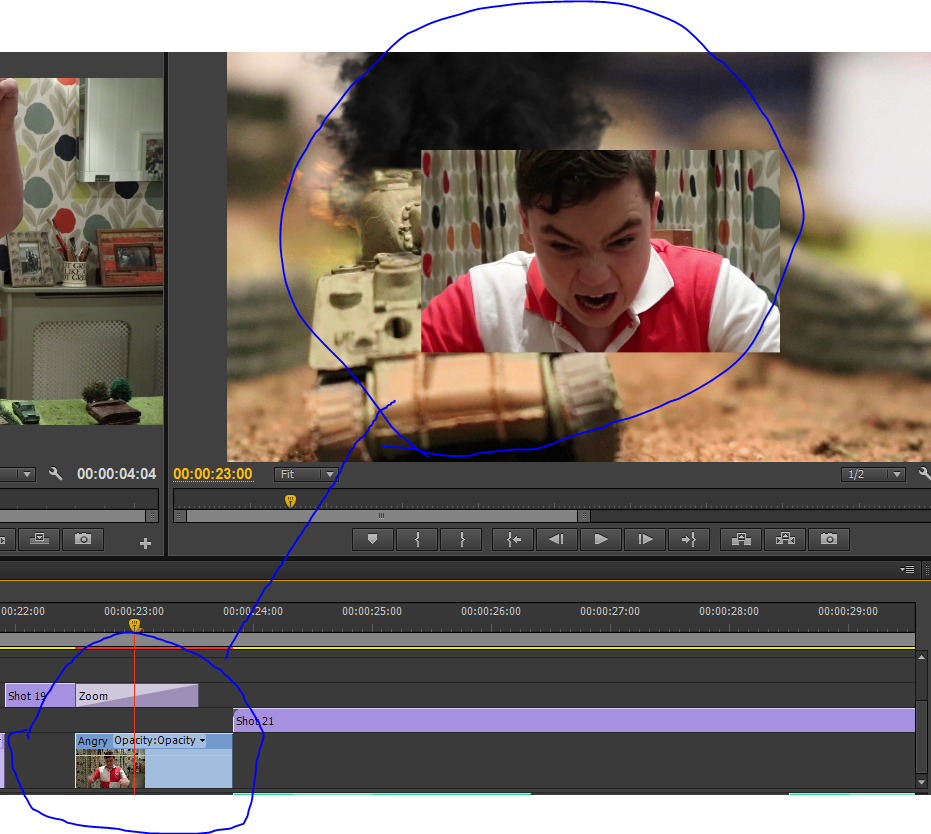This screenshot has width=931, height=834.
Task: Export frame from Source monitor camera icon
Action: click(x=83, y=539)
